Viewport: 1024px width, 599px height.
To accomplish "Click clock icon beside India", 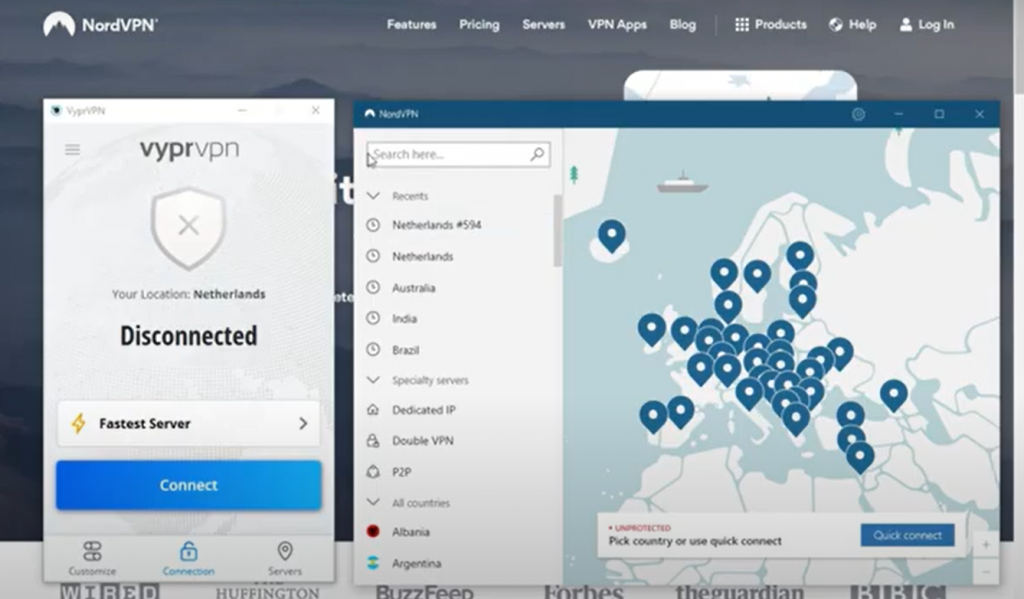I will [x=373, y=318].
